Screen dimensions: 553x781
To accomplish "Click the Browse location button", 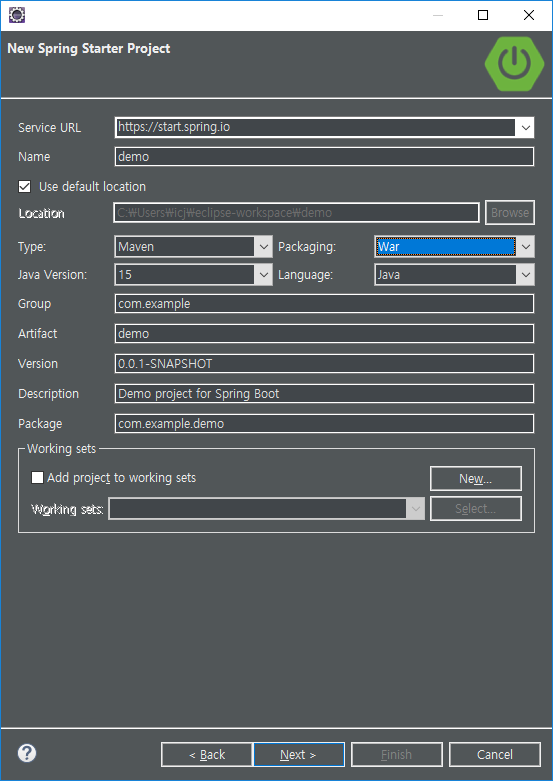I will point(510,213).
